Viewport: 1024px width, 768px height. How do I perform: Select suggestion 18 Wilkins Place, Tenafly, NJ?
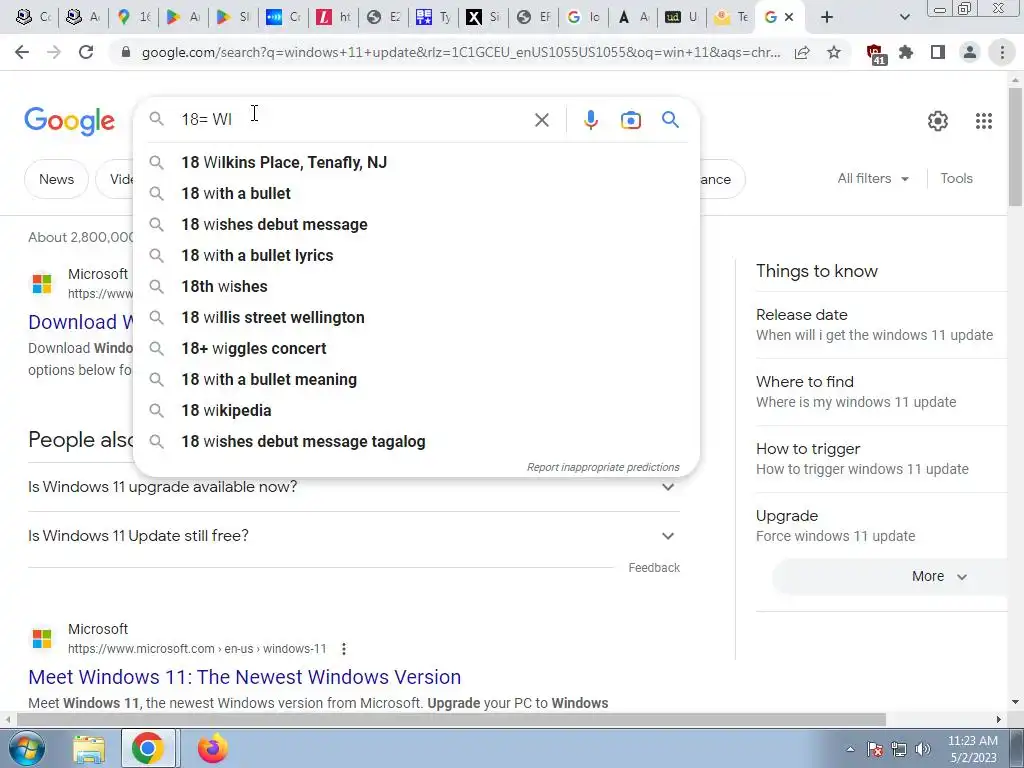point(416,163)
